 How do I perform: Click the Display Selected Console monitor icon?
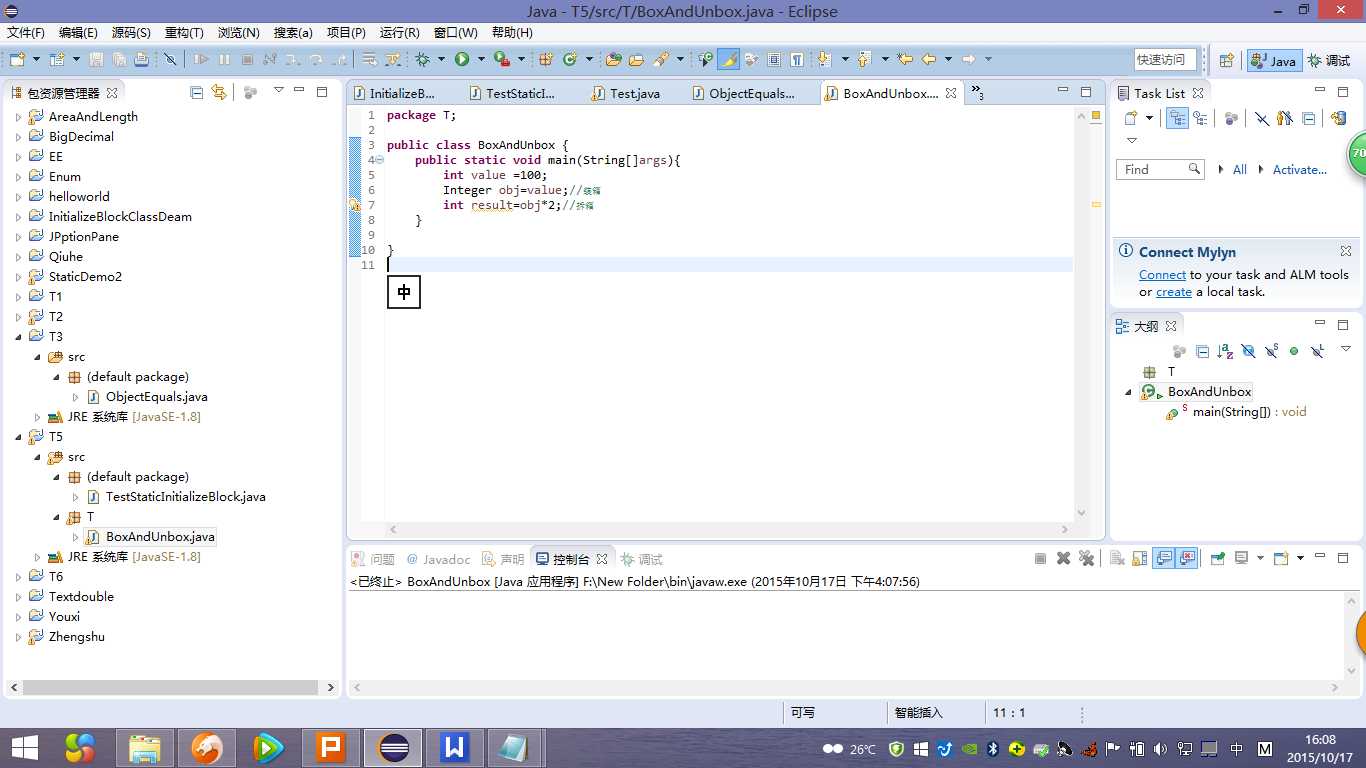click(x=1241, y=559)
